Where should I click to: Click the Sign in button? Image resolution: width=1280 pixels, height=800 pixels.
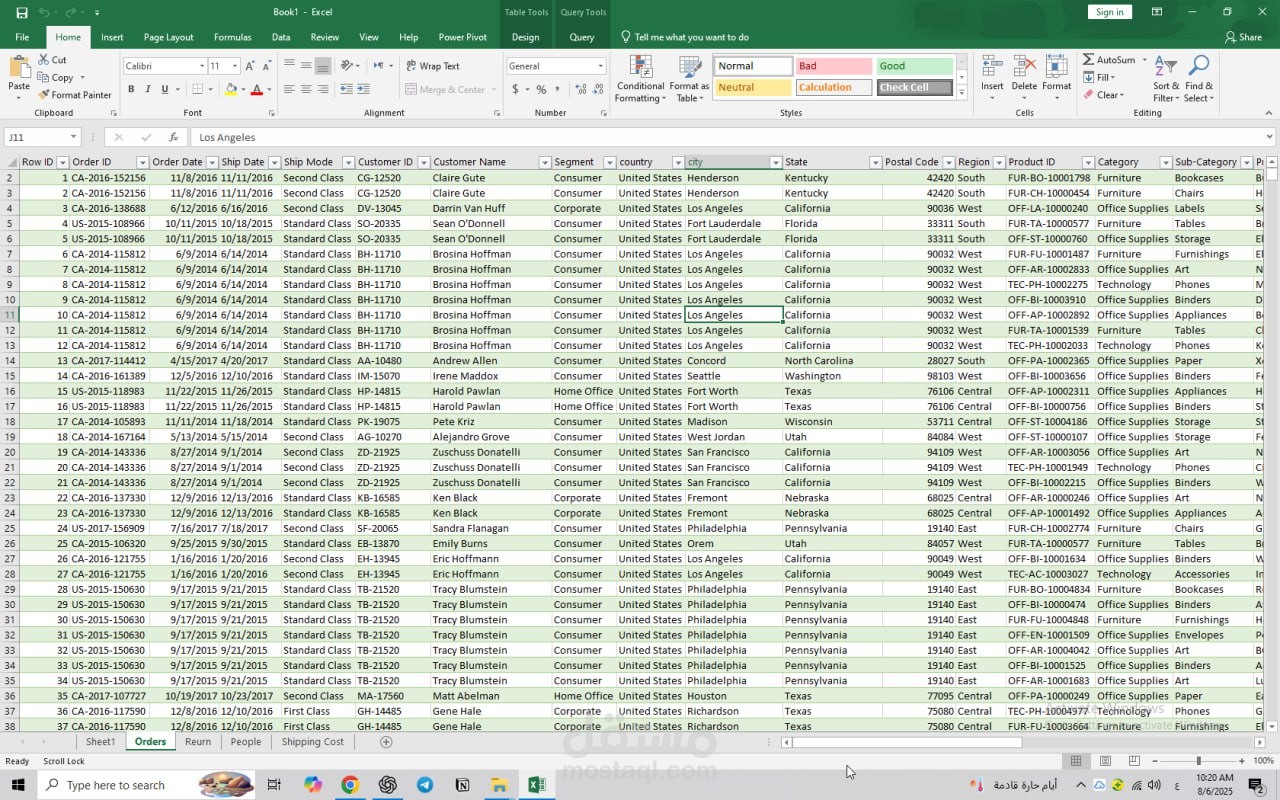1110,12
